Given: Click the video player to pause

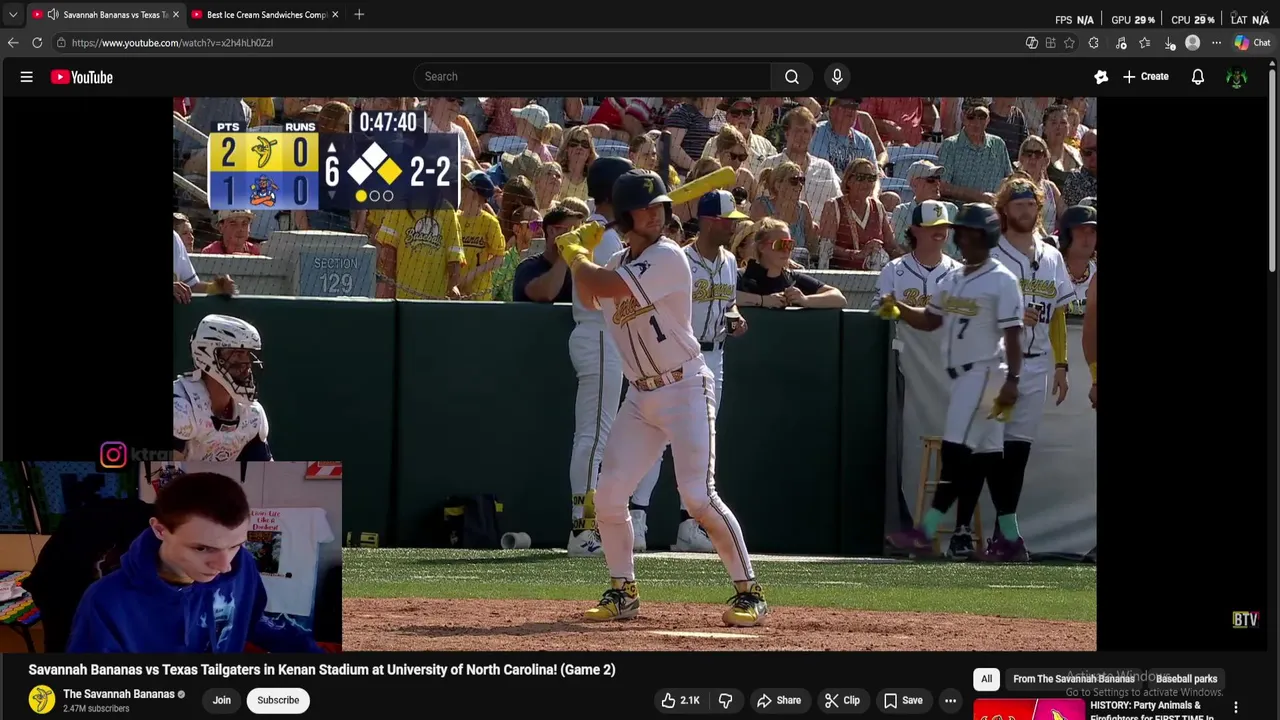Looking at the screenshot, I should [x=634, y=374].
